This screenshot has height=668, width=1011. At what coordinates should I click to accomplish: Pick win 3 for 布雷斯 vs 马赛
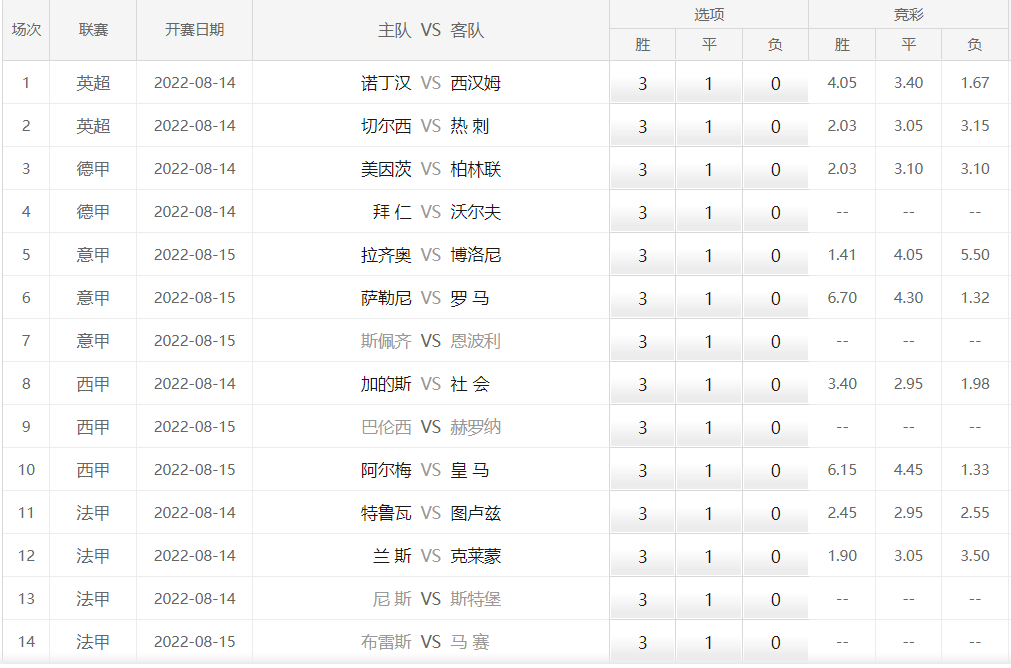pyautogui.click(x=642, y=642)
